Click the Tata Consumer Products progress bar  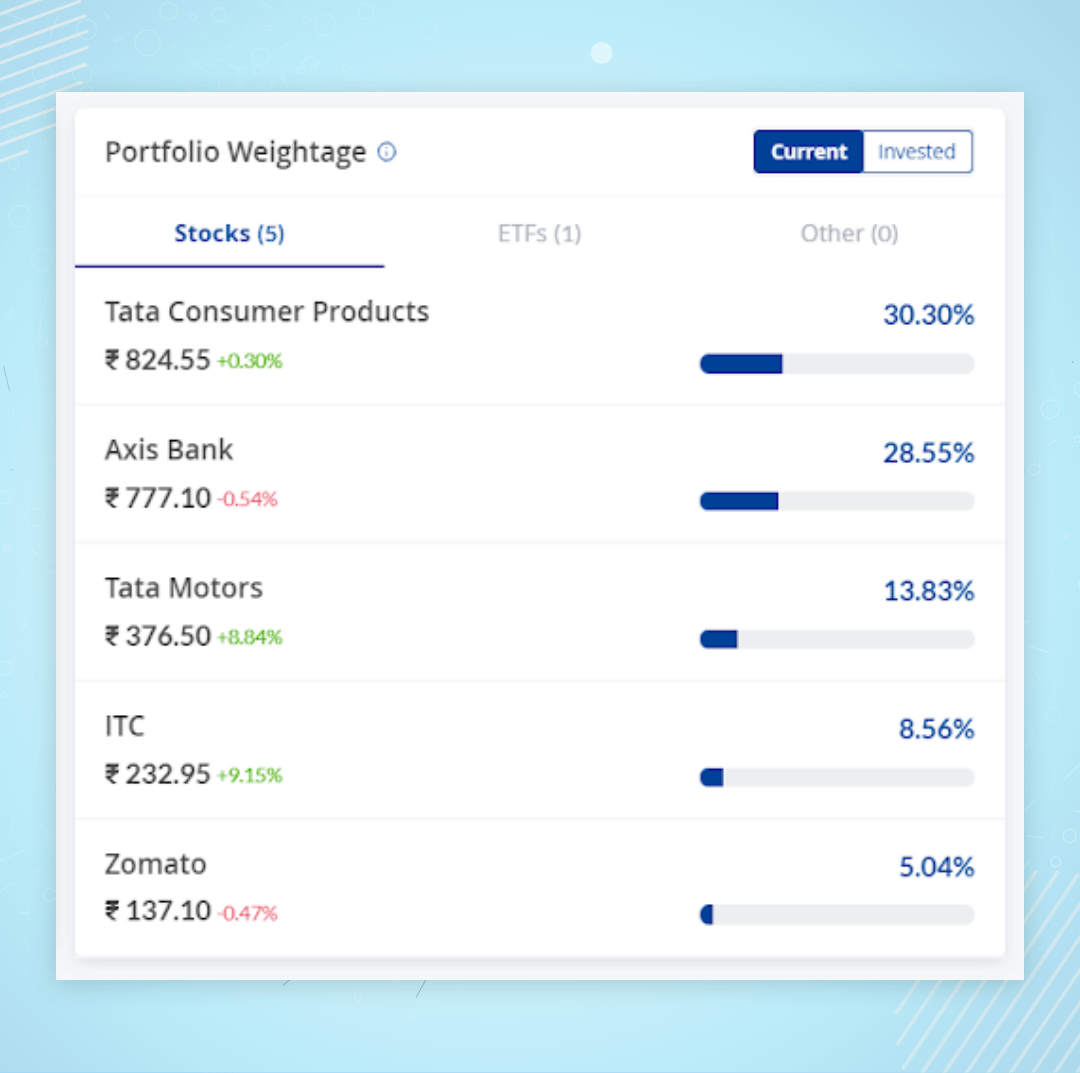pyautogui.click(x=837, y=363)
